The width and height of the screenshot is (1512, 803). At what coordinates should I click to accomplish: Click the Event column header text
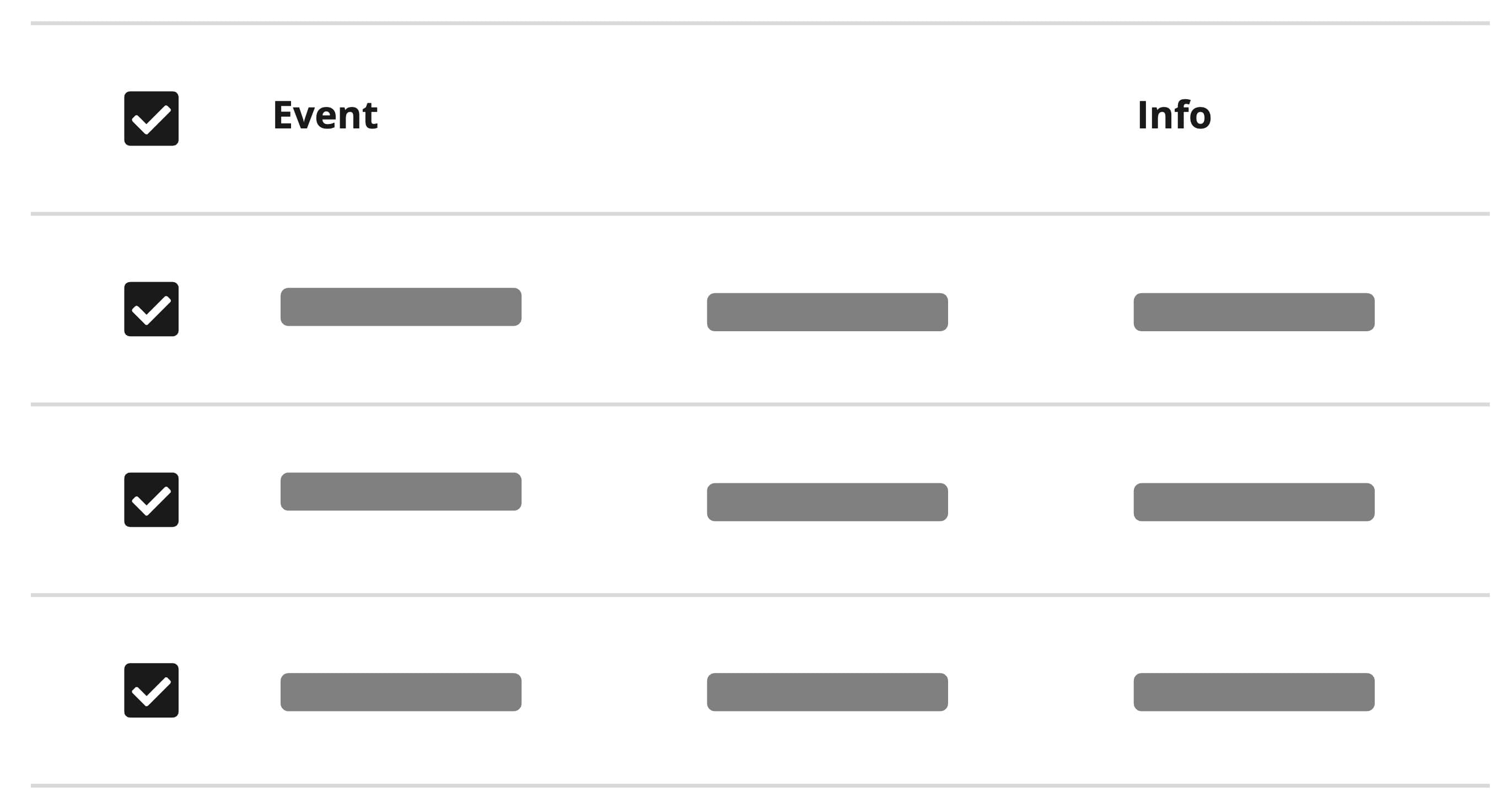click(325, 115)
